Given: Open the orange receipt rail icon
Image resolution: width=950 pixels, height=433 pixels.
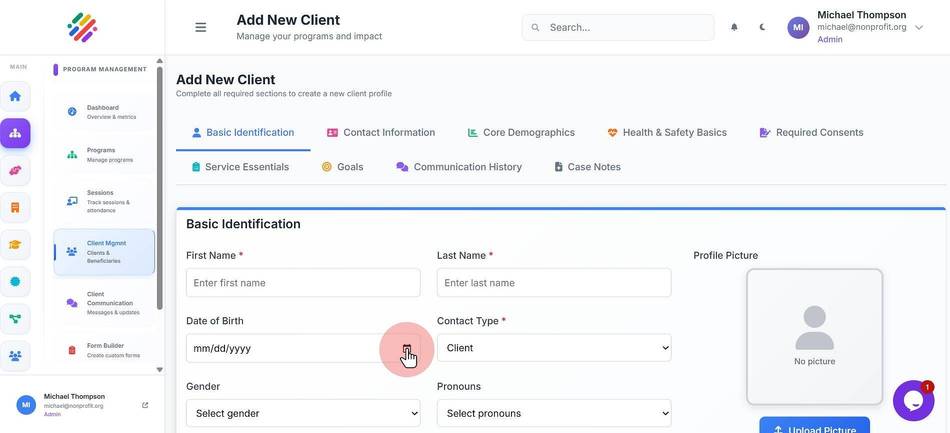Looking at the screenshot, I should click(15, 208).
